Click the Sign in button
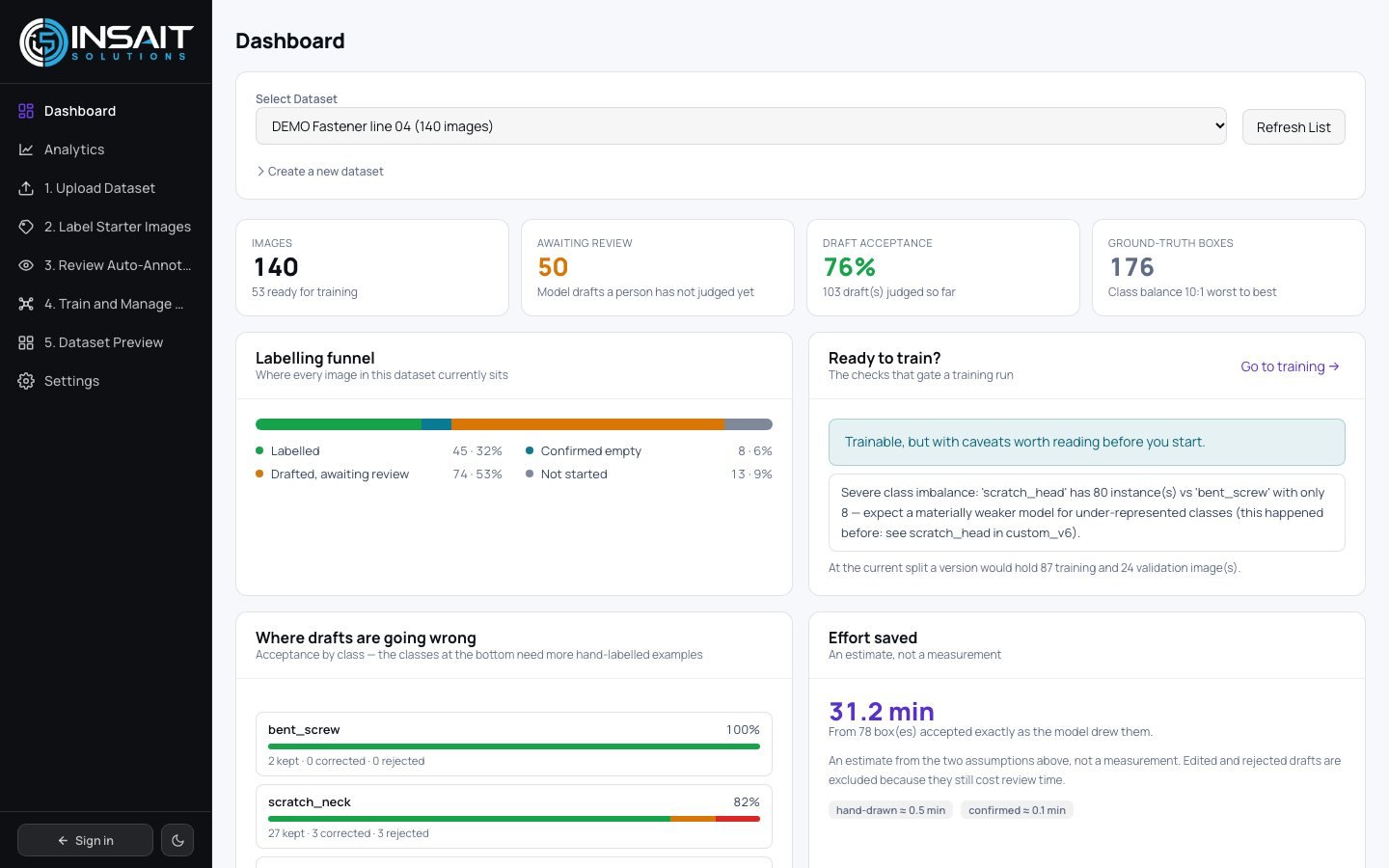The height and width of the screenshot is (868, 1389). click(x=85, y=840)
